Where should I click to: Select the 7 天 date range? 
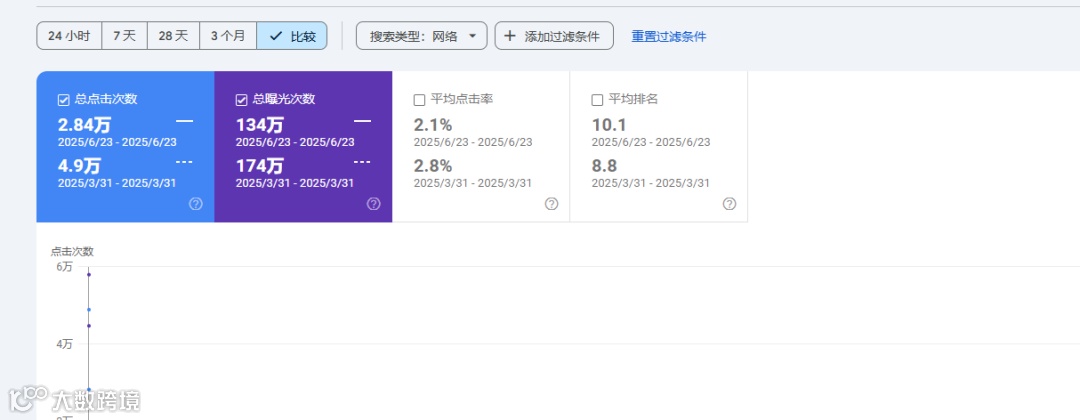[125, 36]
